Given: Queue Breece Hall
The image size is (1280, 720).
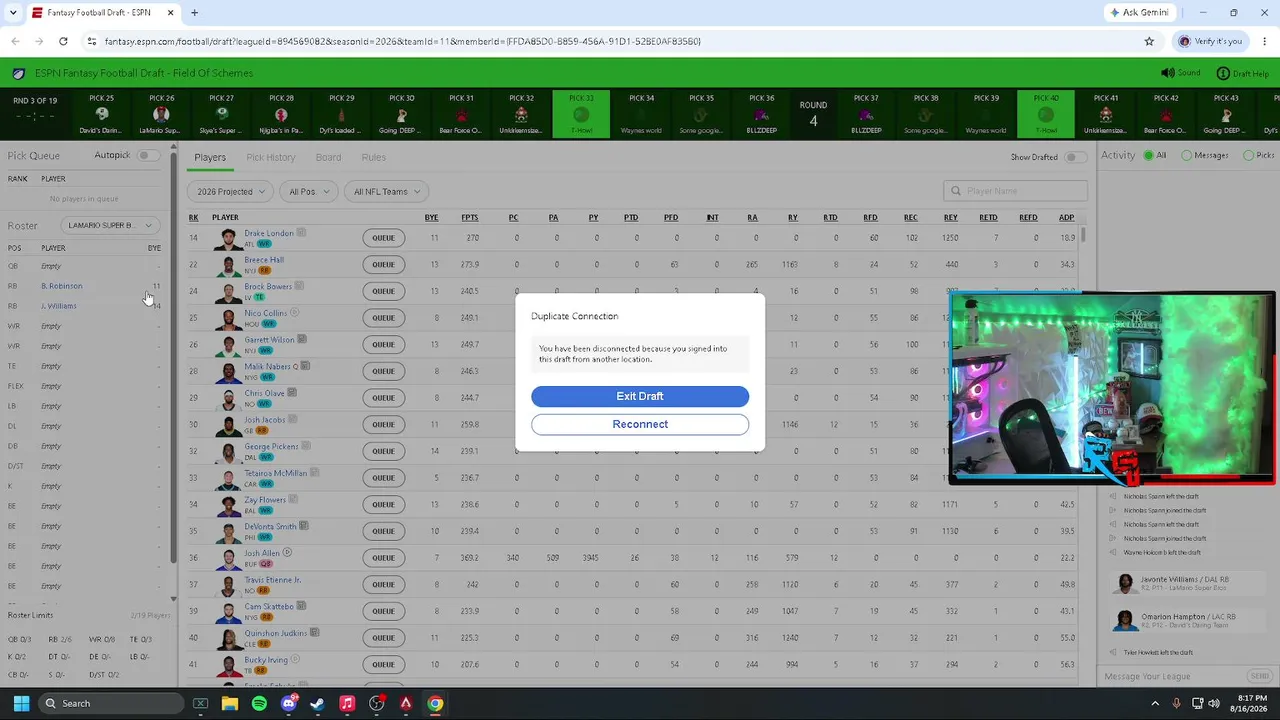Looking at the screenshot, I should click(x=383, y=264).
